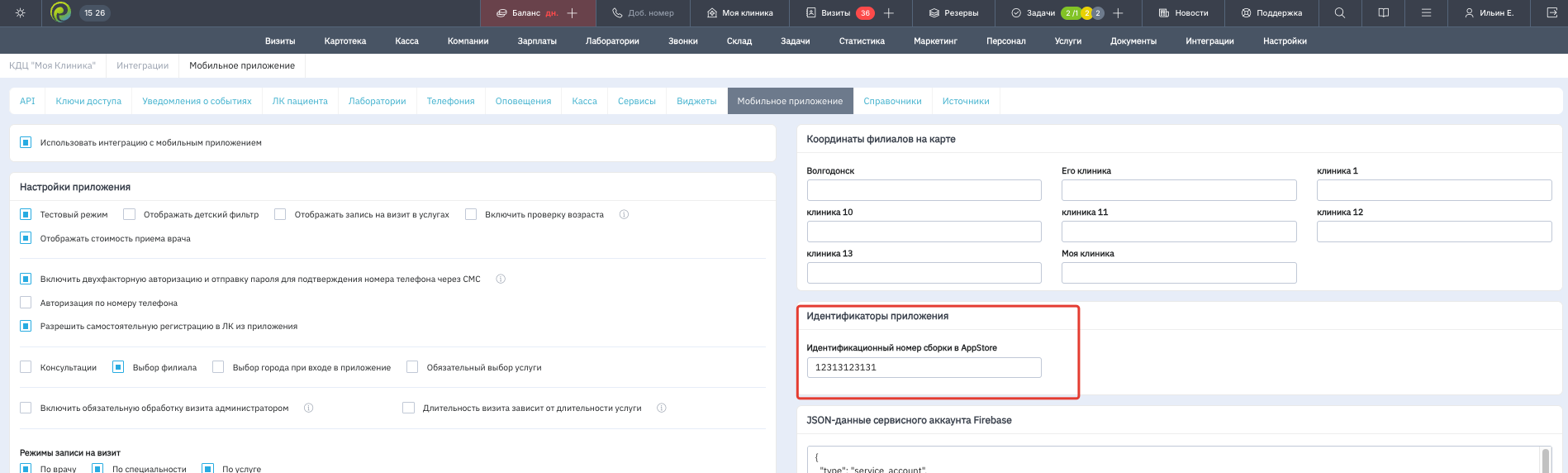Click info icon next to двухфакторную авторизацию
Viewport: 1568px width, 473px height.
click(501, 279)
